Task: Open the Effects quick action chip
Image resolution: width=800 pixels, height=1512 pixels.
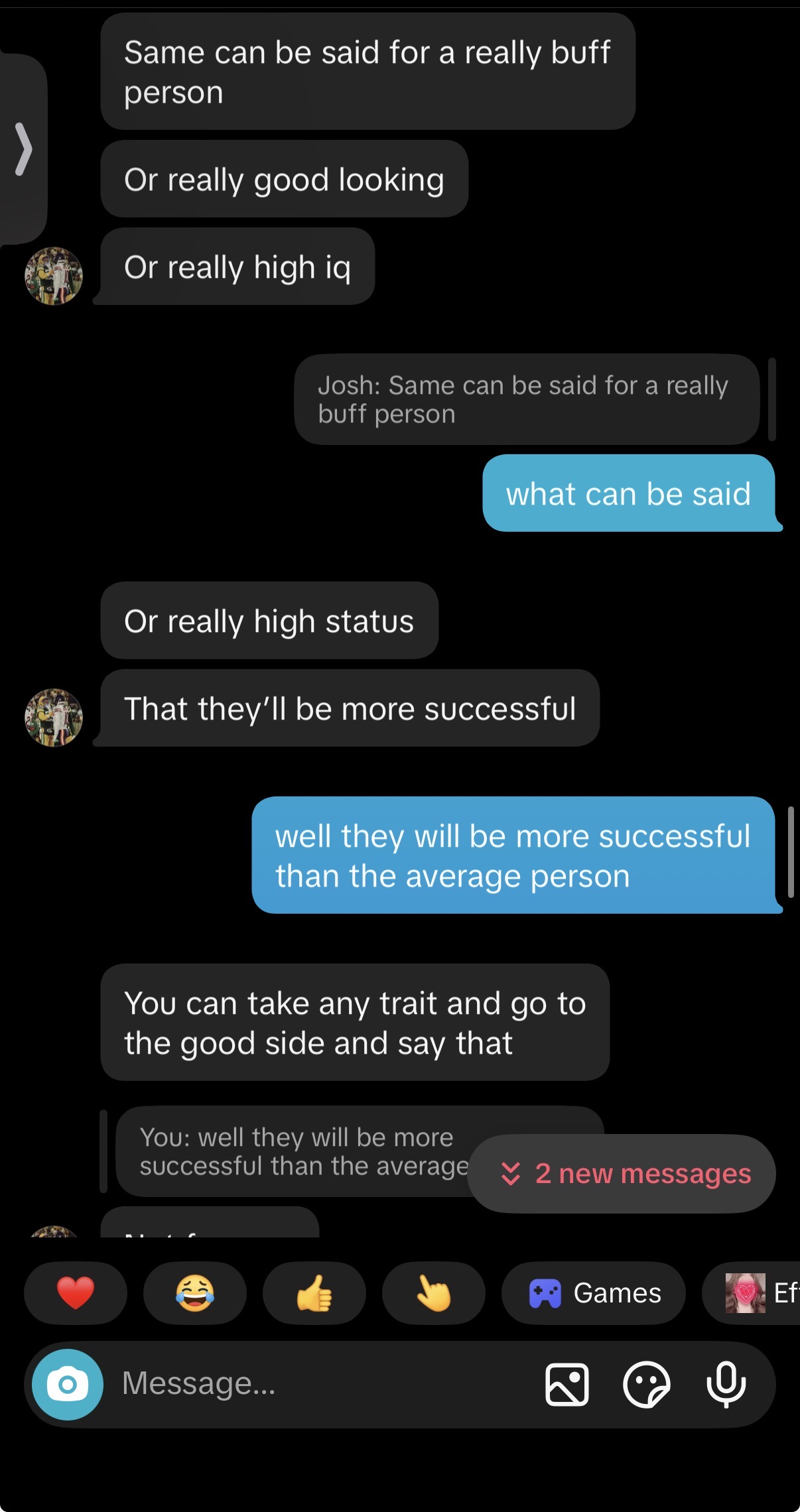Action: (752, 1292)
